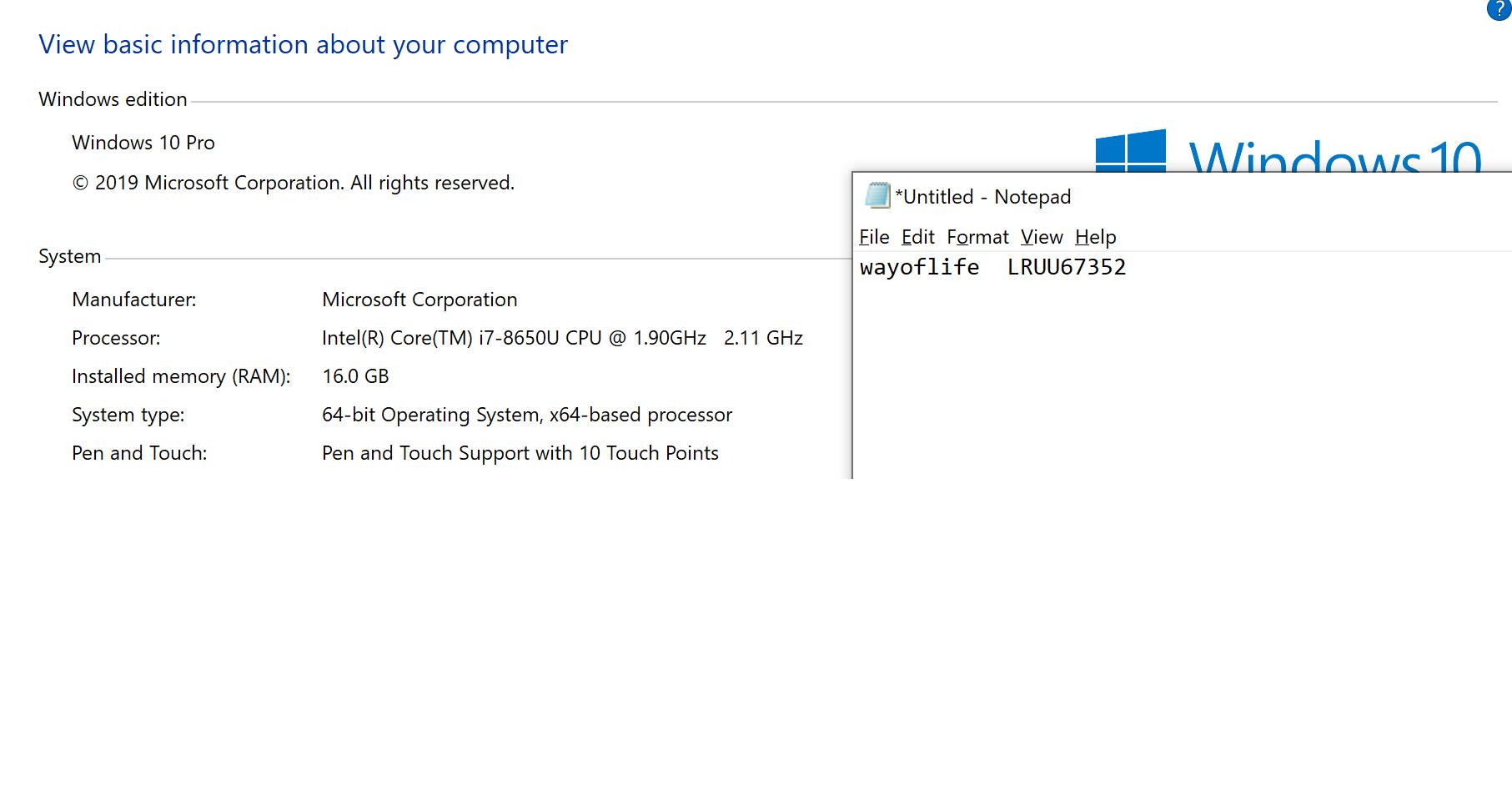Click 'Pen and Touch Support with 10 Touch Points'
This screenshot has height=811, width=1512.
click(520, 453)
